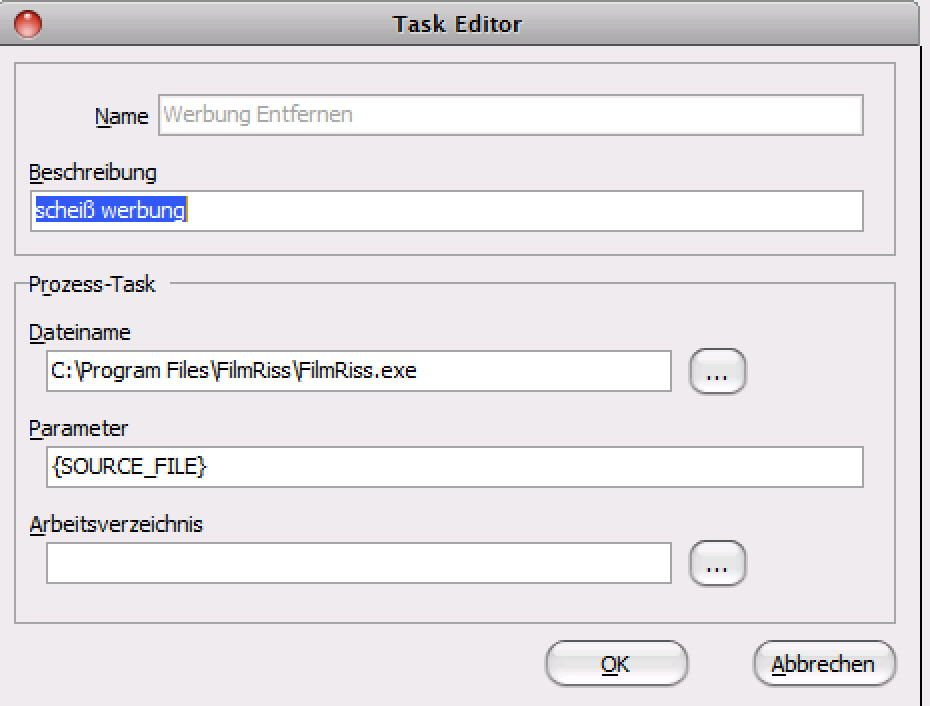Click the {SOURCE_FILE} placeholder text
The width and height of the screenshot is (930, 706).
point(129,466)
